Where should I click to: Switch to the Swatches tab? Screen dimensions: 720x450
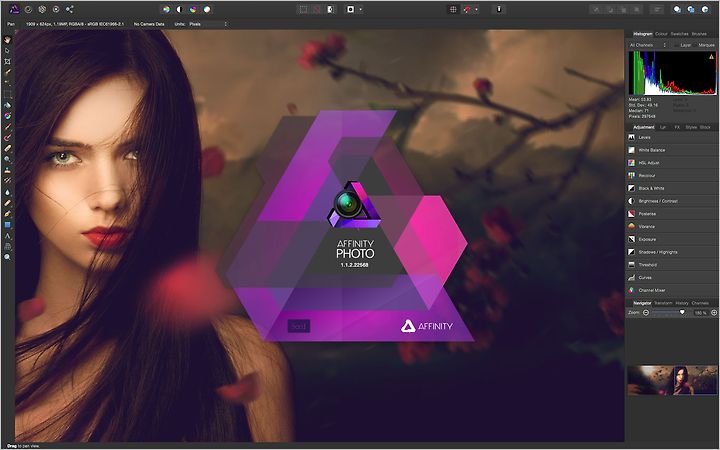click(679, 34)
